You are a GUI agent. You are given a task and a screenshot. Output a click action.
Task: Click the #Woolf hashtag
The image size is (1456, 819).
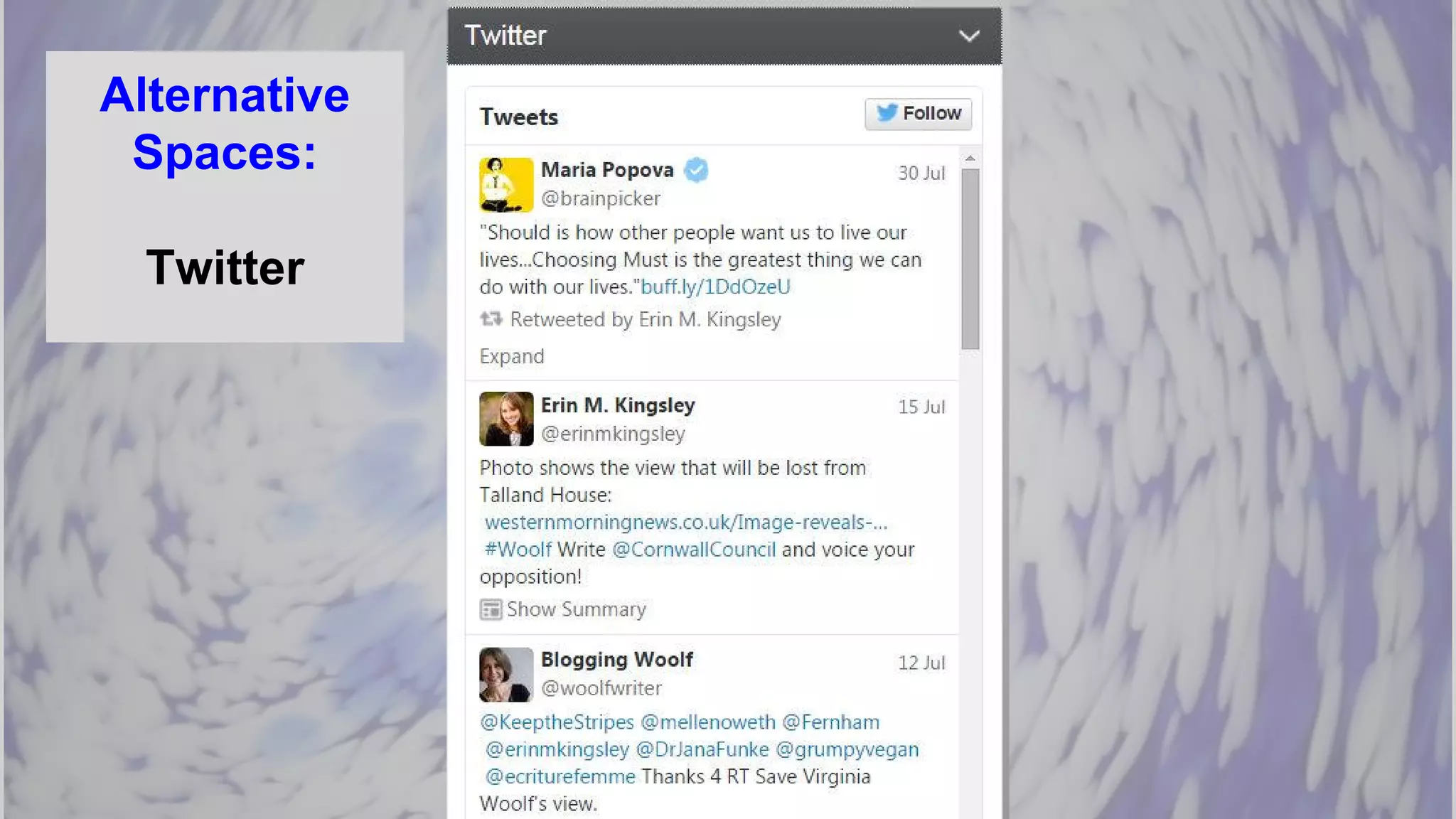click(x=518, y=550)
